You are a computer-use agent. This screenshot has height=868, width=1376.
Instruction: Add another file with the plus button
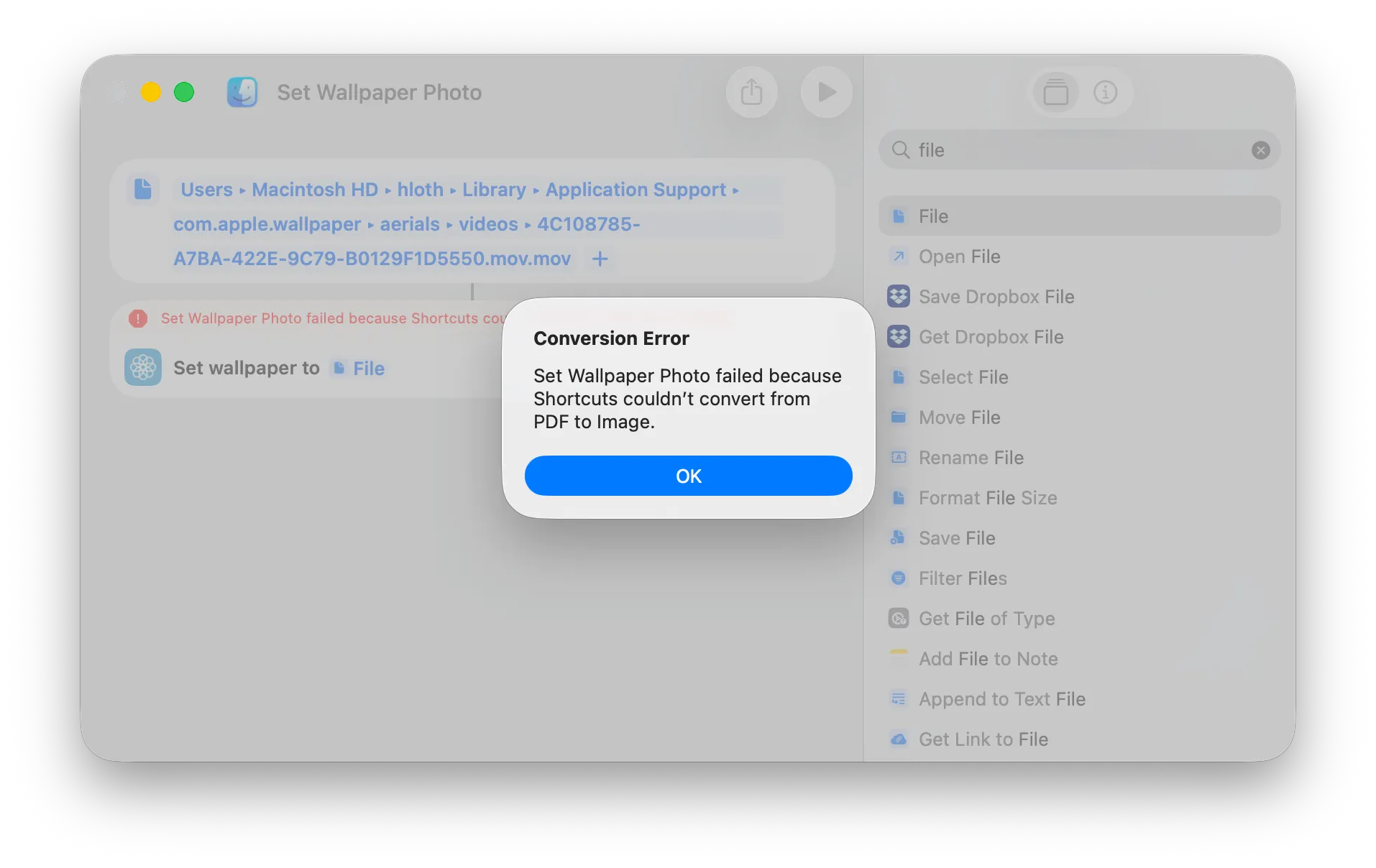pyautogui.click(x=600, y=259)
